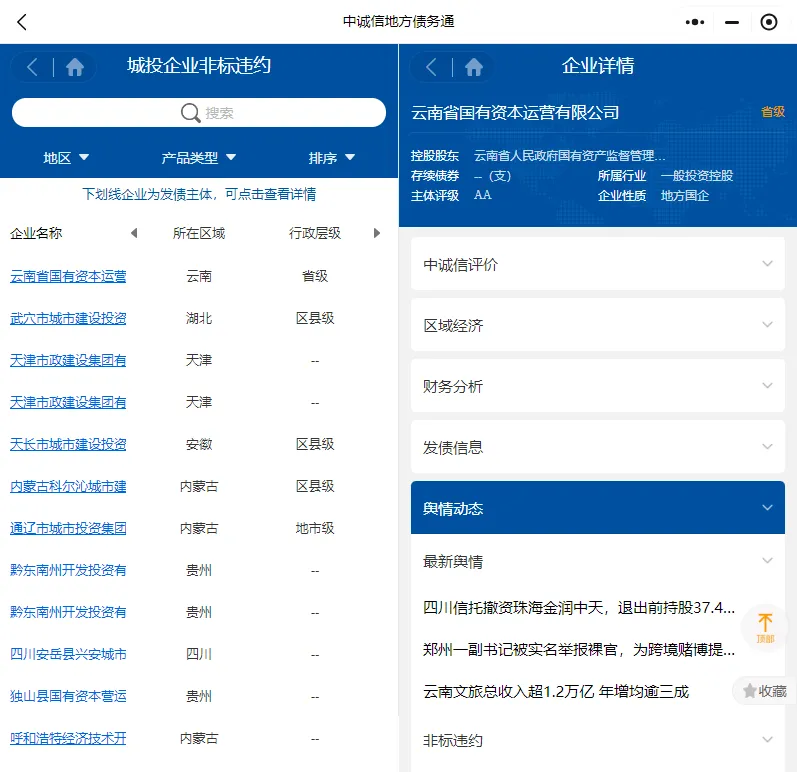797x772 pixels.
Task: Select the 独山县国有资本营运 row name
Action: click(68, 696)
